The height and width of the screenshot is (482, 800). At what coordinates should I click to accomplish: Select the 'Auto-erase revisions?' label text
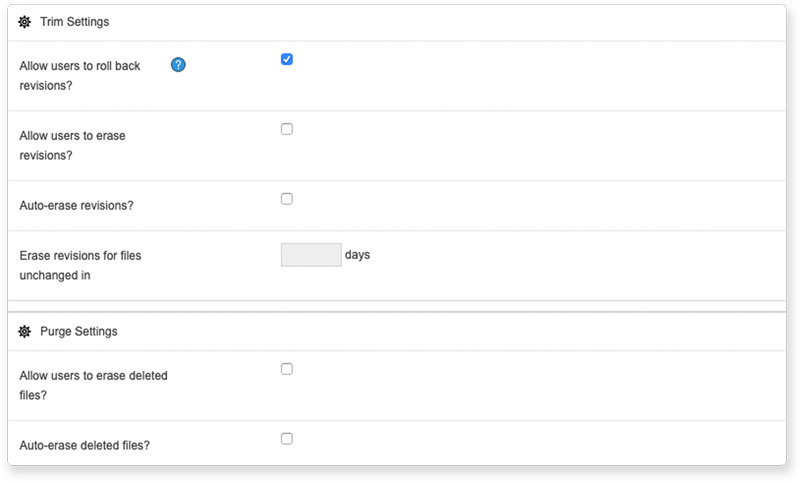77,205
